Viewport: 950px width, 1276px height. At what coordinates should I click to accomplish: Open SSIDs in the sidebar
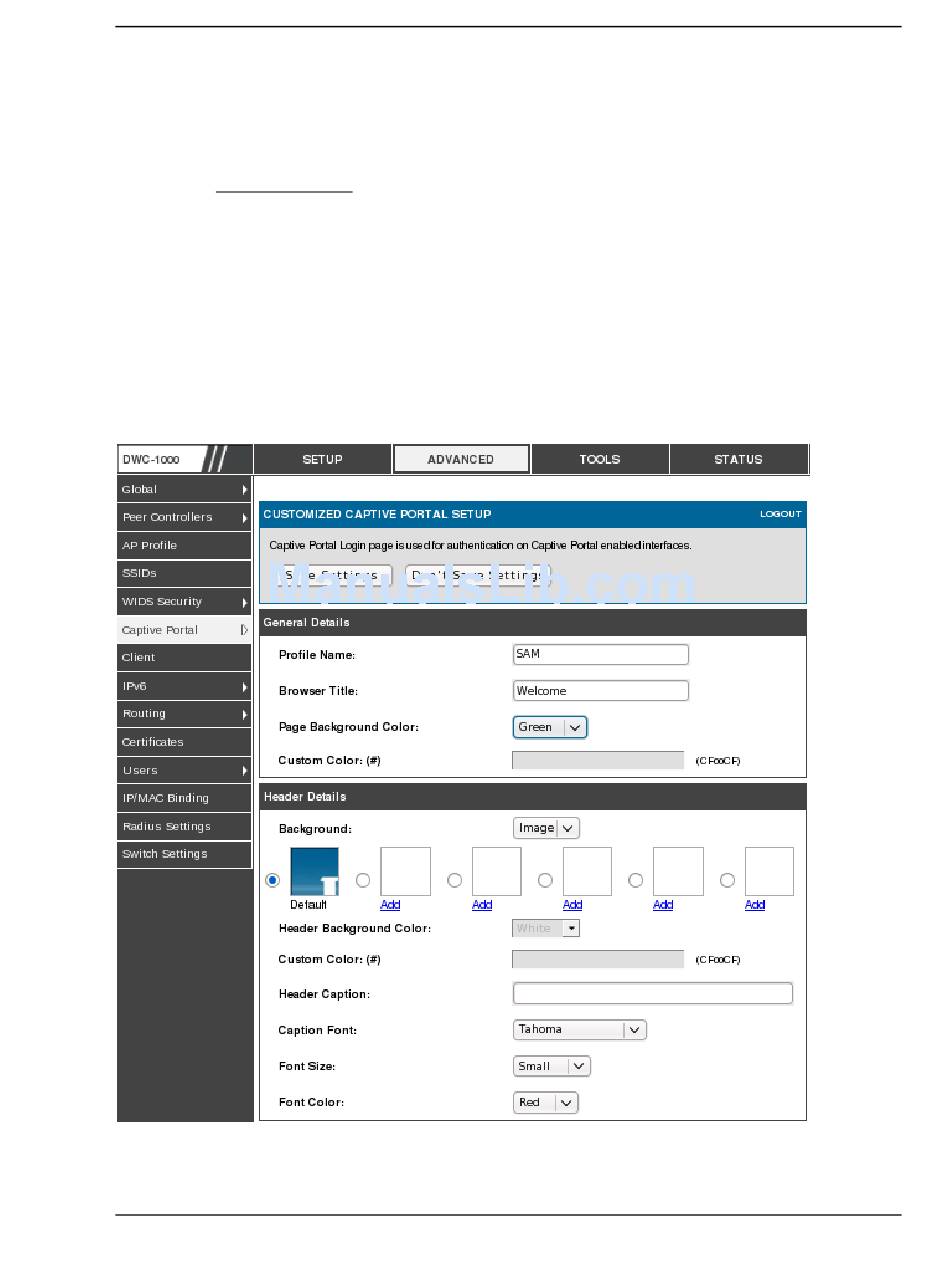184,573
